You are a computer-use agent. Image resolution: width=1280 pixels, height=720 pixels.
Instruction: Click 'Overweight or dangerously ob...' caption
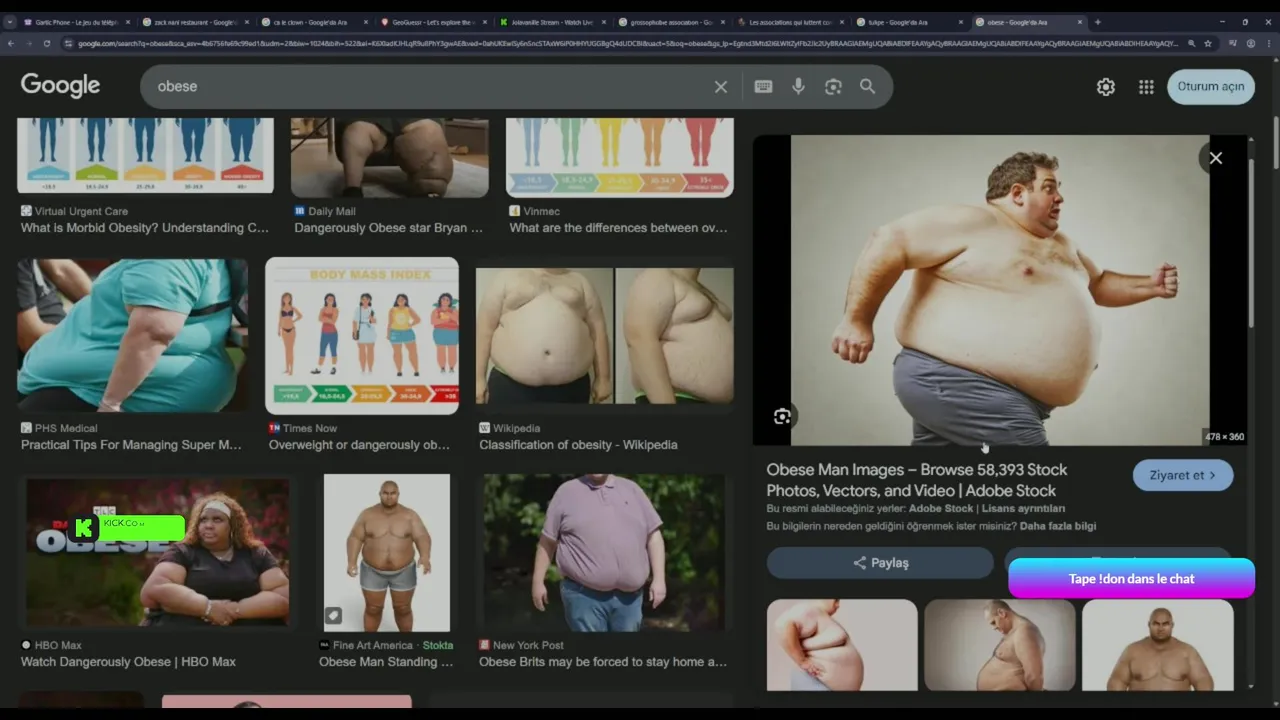pos(359,445)
